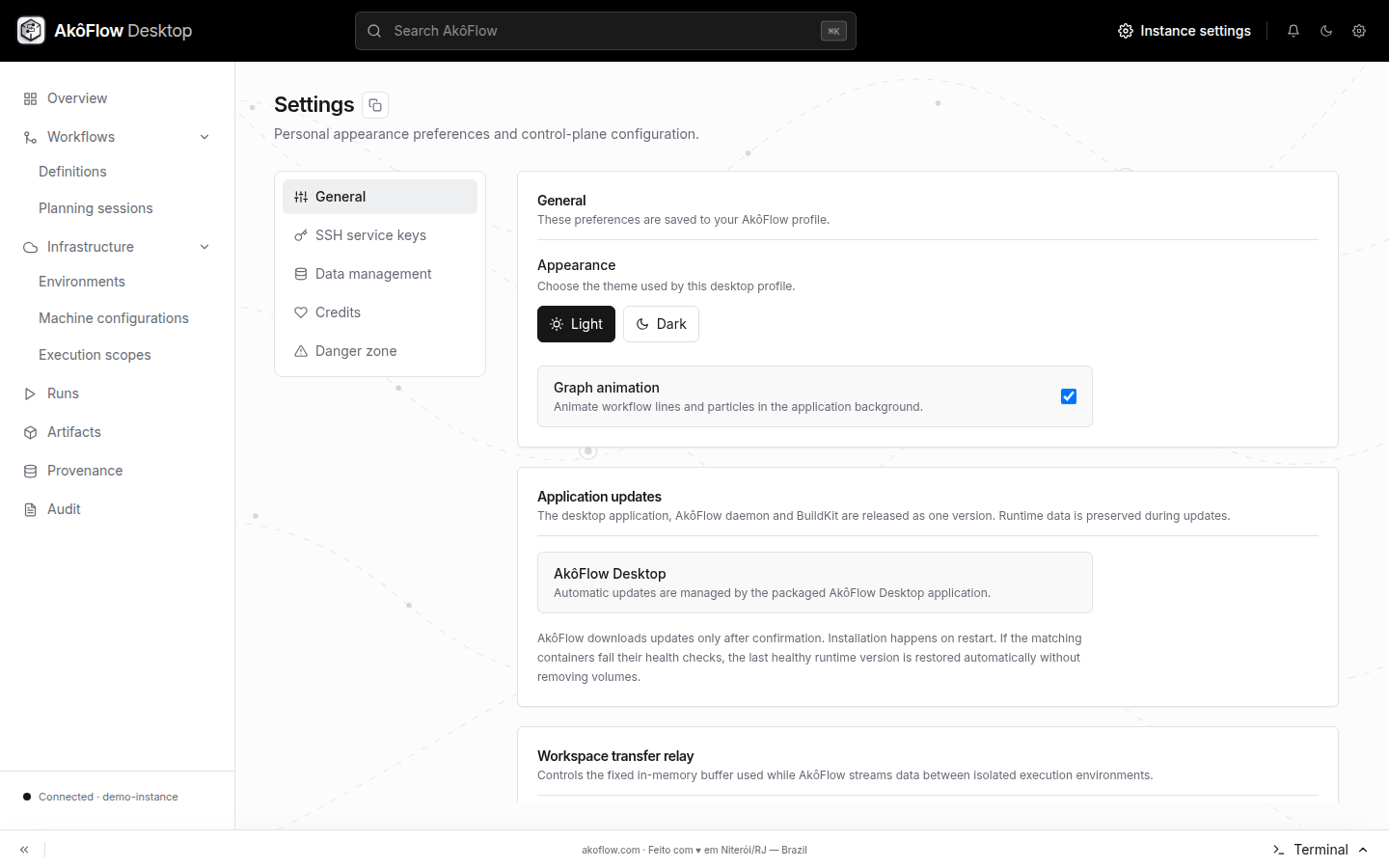
Task: Go to Definitions in sidebar
Action: tap(72, 172)
